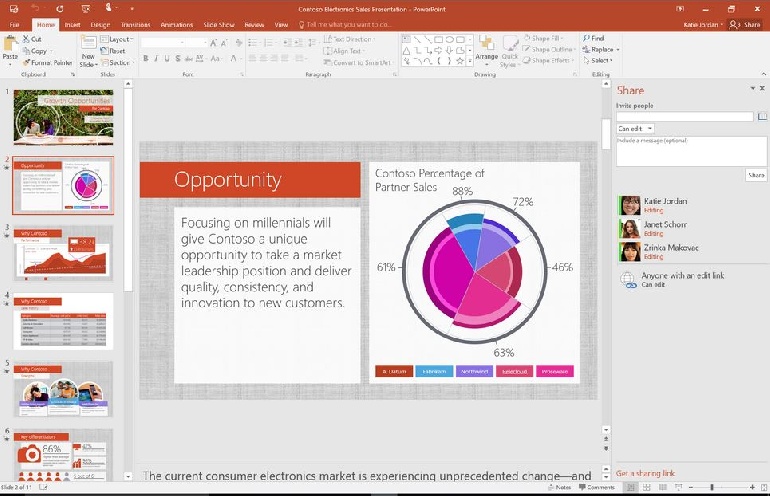Click the Zoom out minus button
The image size is (770, 496).
(691, 487)
